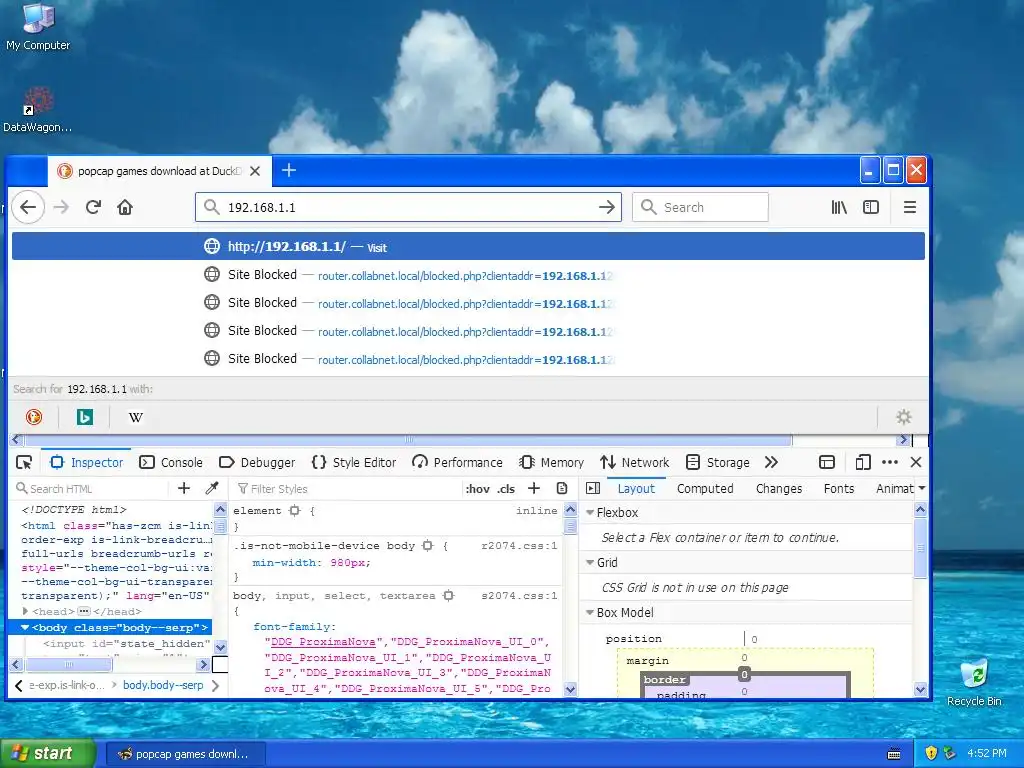Expand the head element node
1024x768 pixels.
(x=25, y=611)
